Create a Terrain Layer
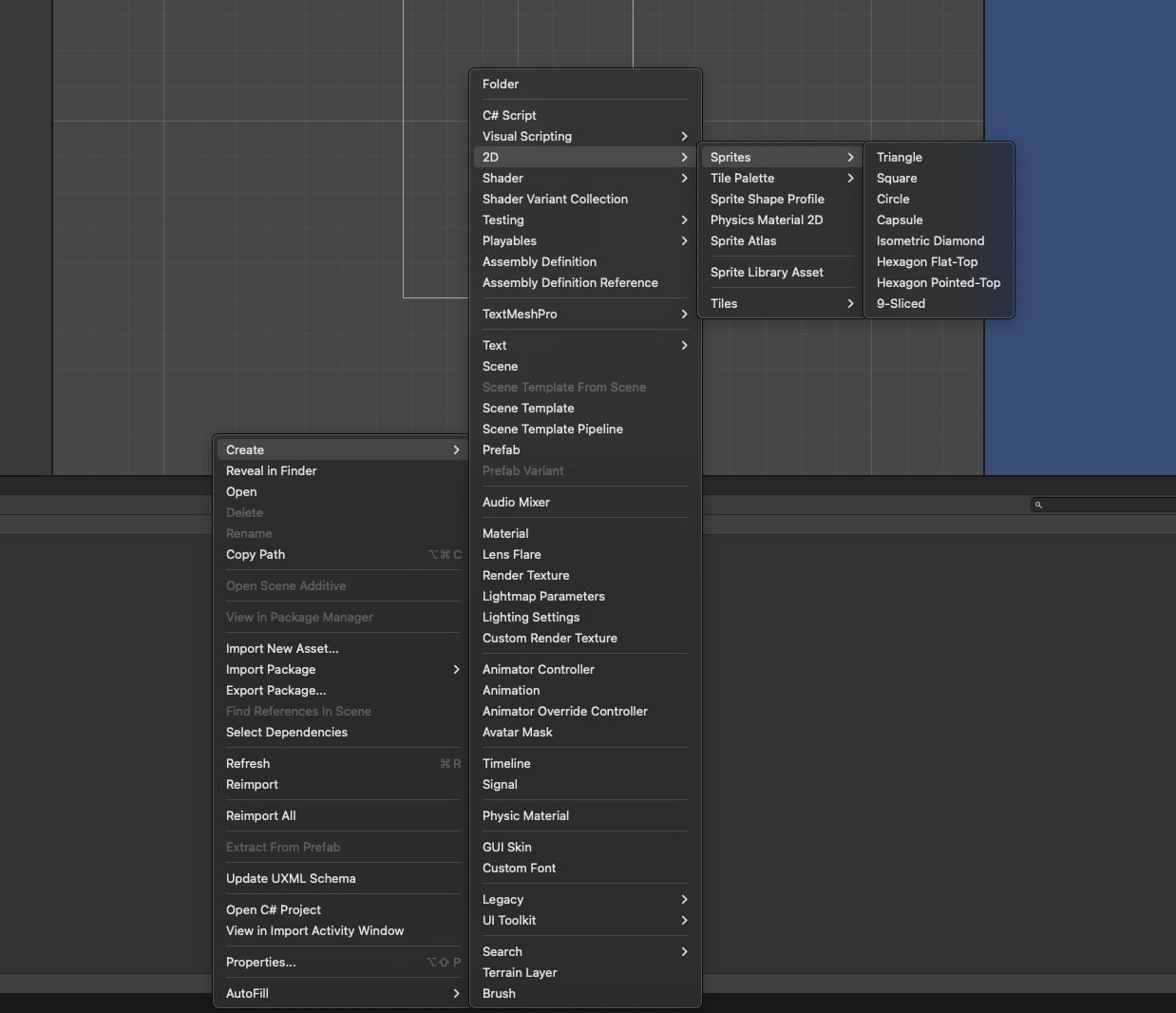 pyautogui.click(x=585, y=972)
